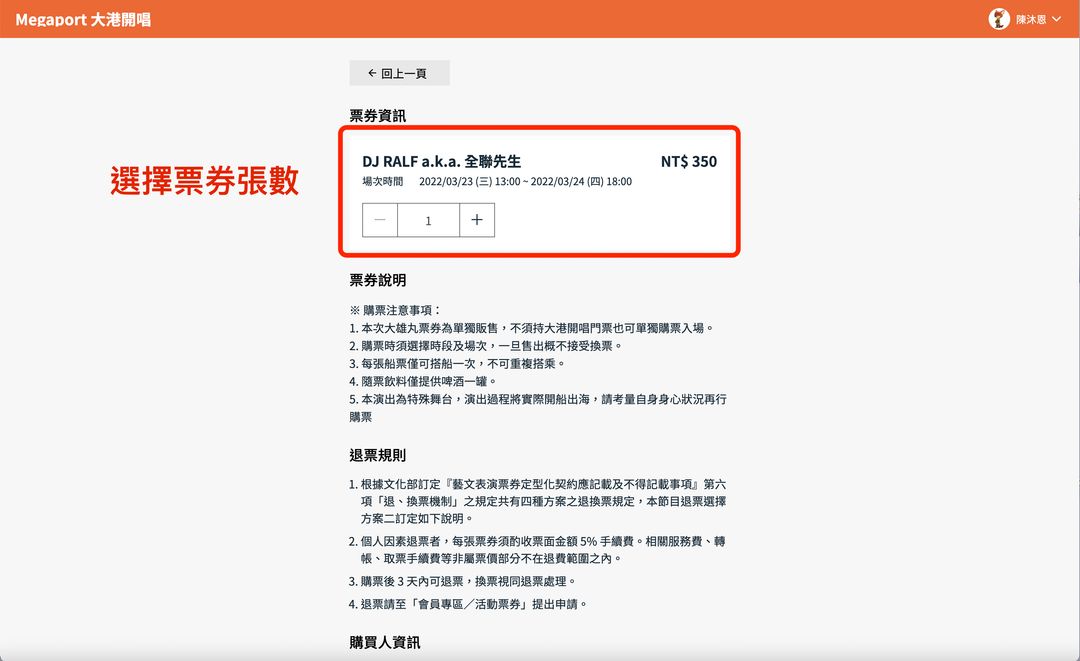Focus the ticket quantity input field
Image resolution: width=1080 pixels, height=661 pixels.
point(428,221)
